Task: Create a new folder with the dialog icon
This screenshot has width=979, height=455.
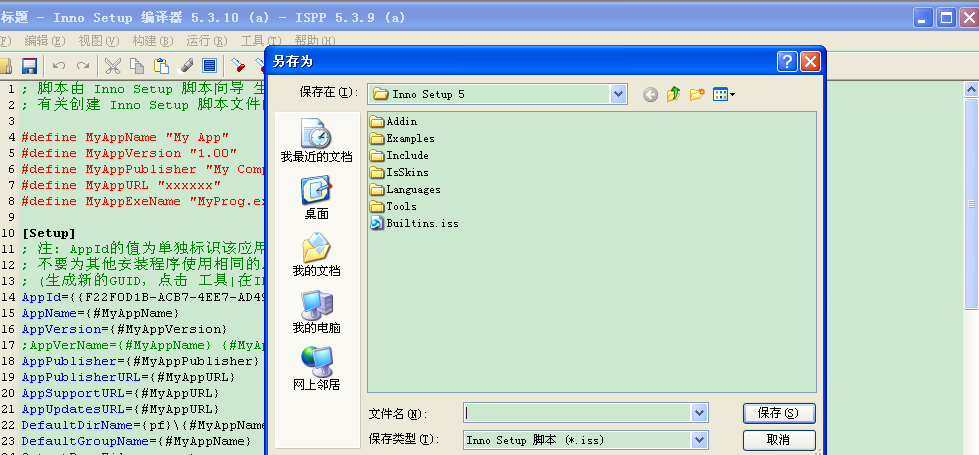Action: click(697, 95)
